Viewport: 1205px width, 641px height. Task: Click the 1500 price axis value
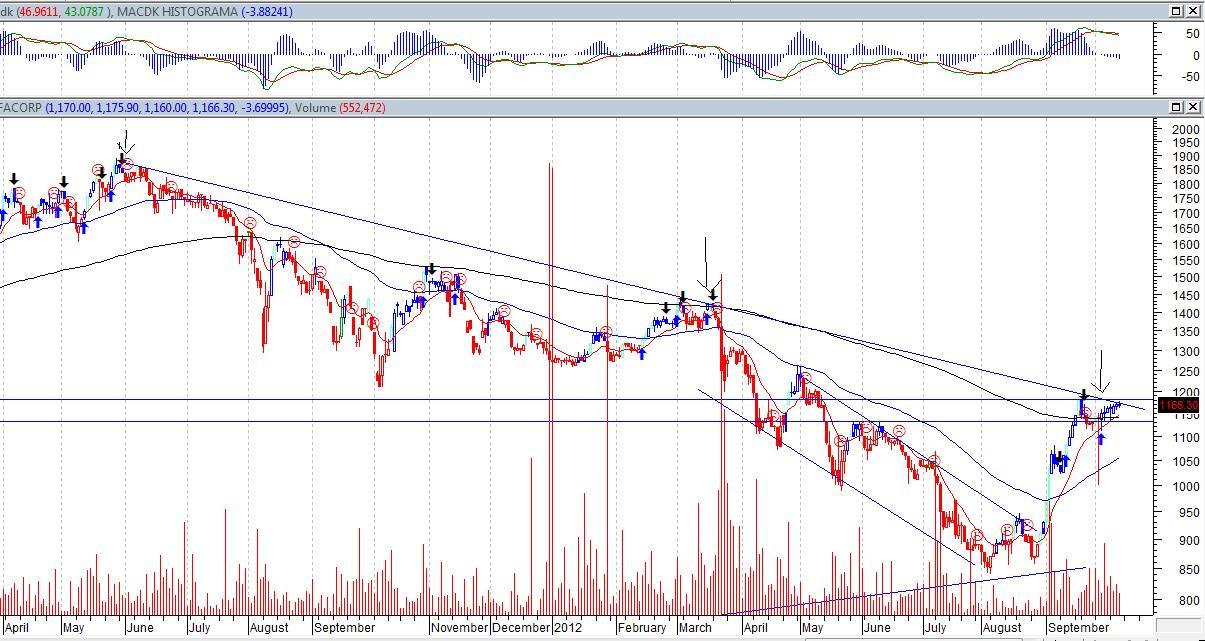coord(1185,278)
